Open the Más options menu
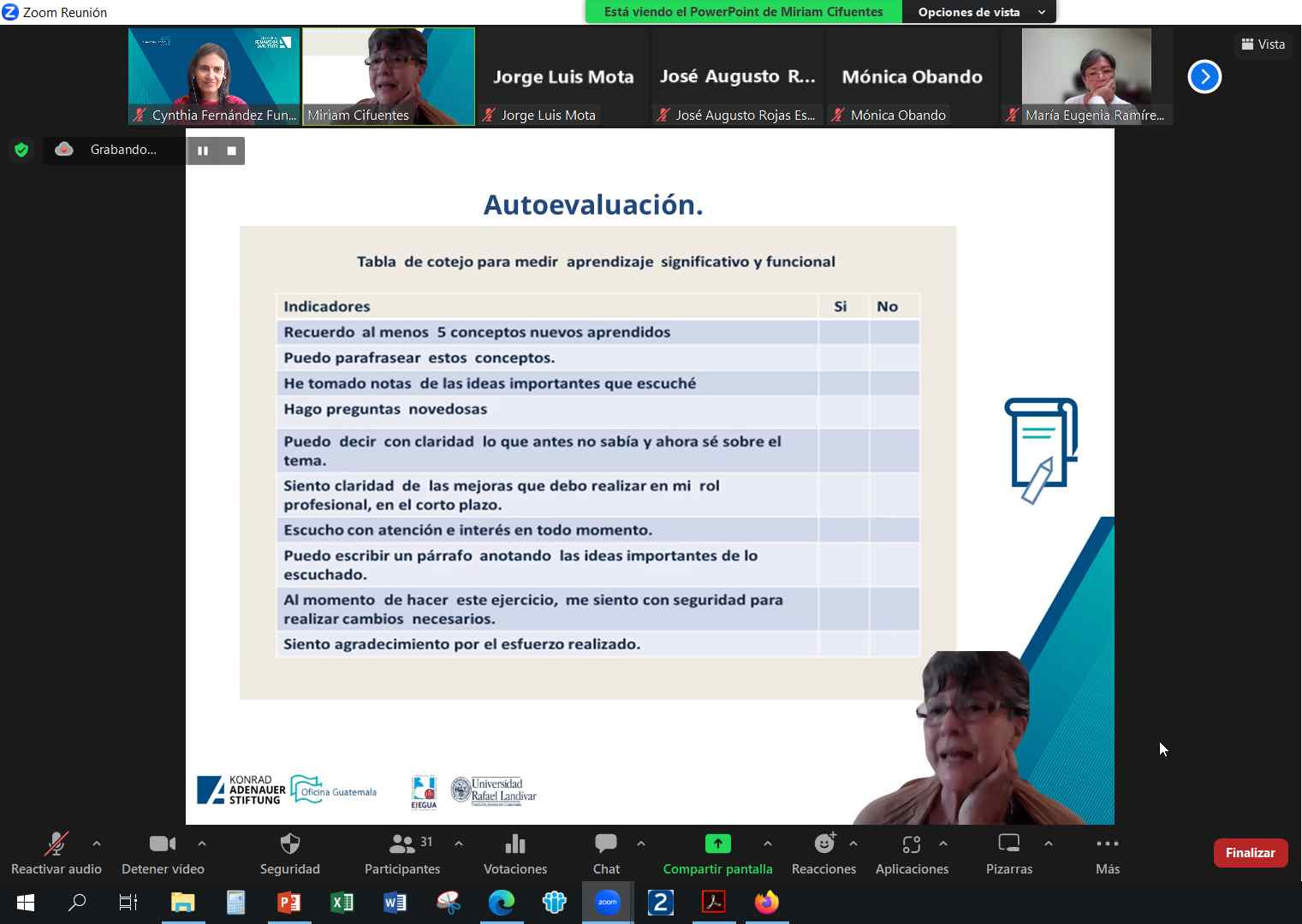 (1107, 844)
